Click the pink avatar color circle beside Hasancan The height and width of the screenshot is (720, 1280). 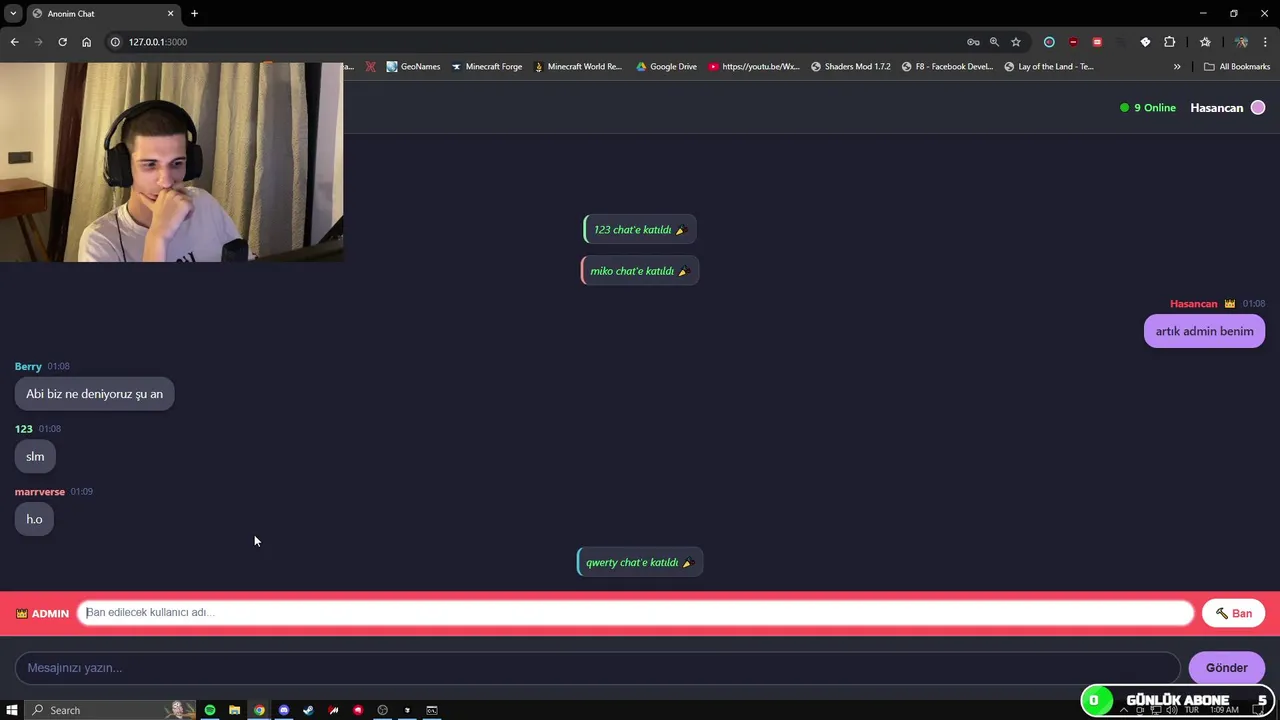tap(1258, 108)
